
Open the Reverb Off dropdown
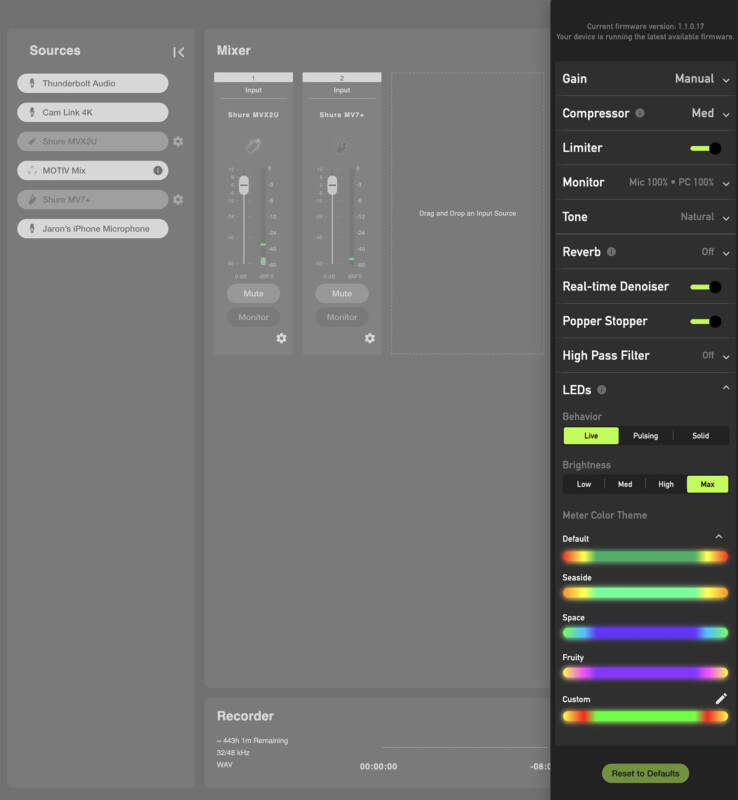click(x=715, y=252)
